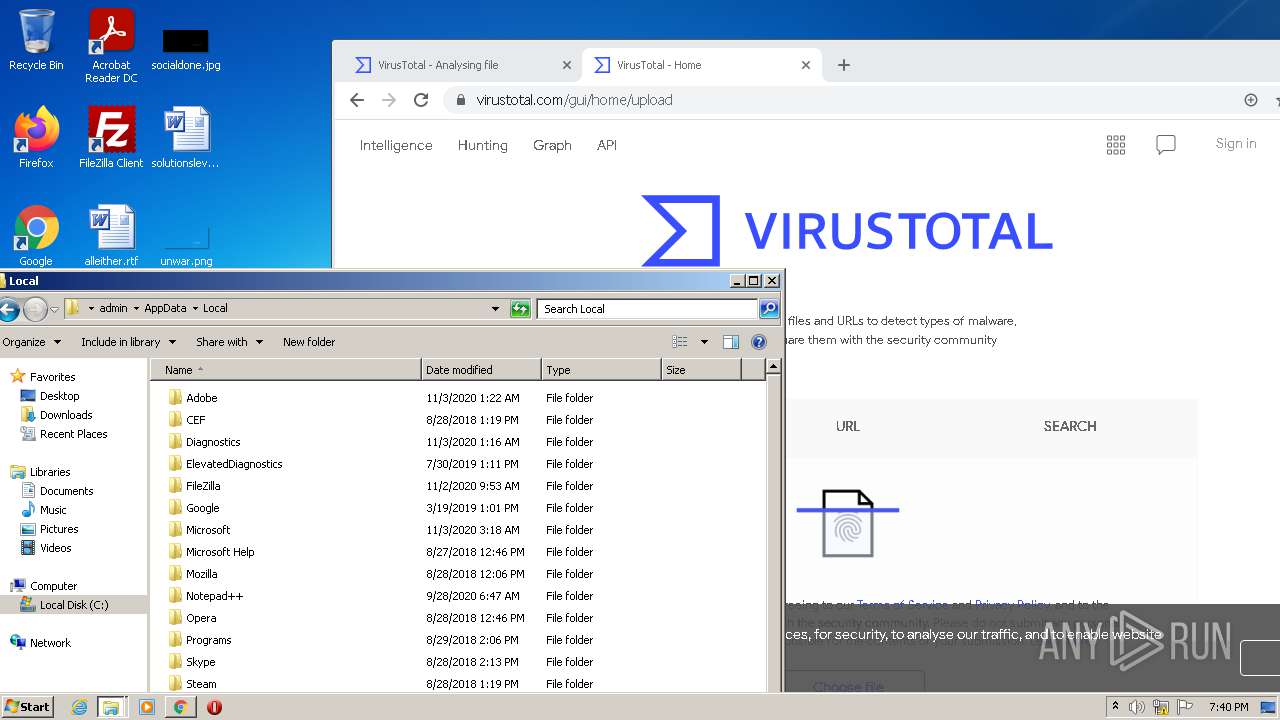Switch to URL tab on VirusTotal
Image resolution: width=1280 pixels, height=720 pixels.
click(x=848, y=426)
